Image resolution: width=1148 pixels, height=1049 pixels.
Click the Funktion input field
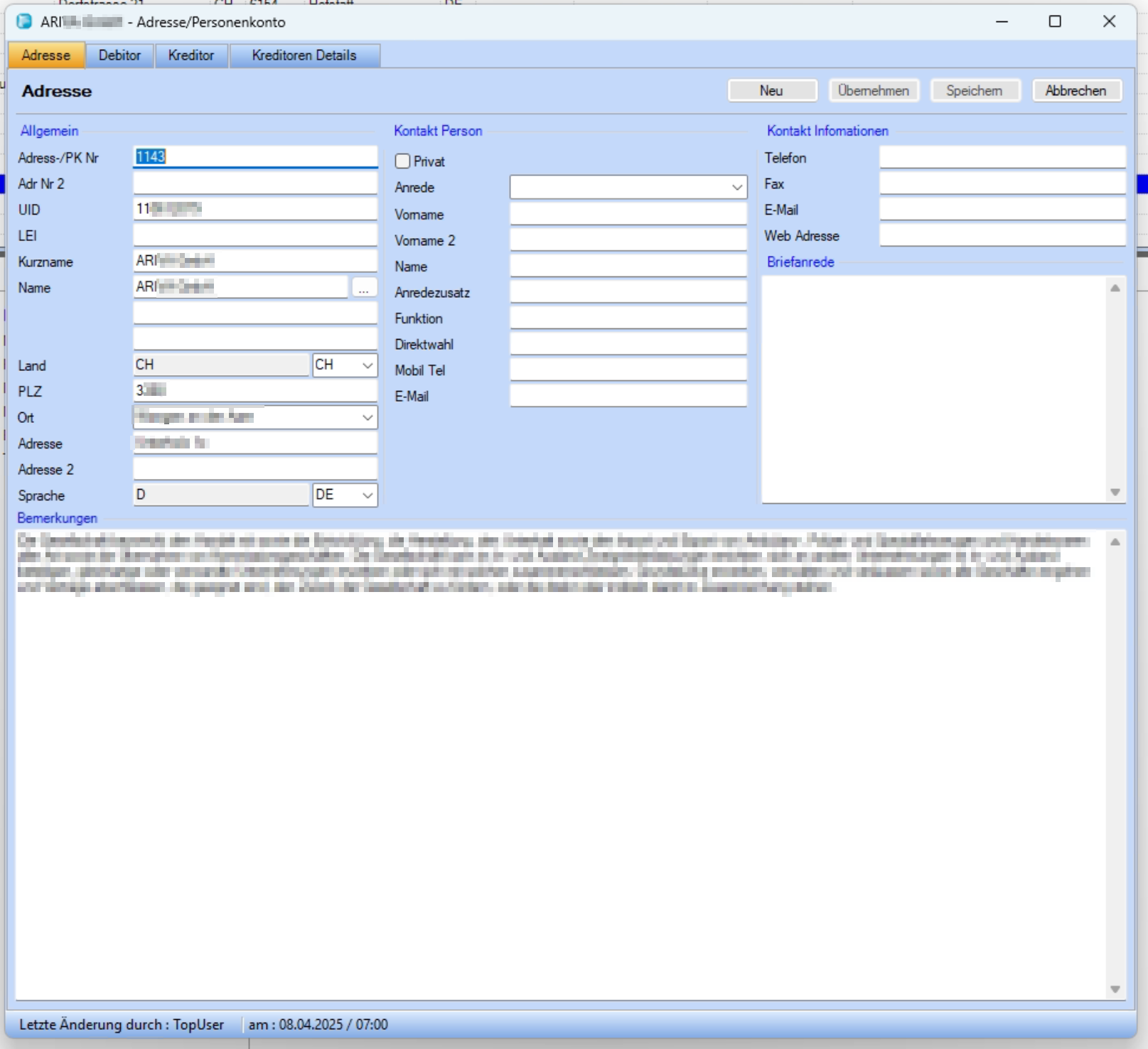pyautogui.click(x=628, y=318)
